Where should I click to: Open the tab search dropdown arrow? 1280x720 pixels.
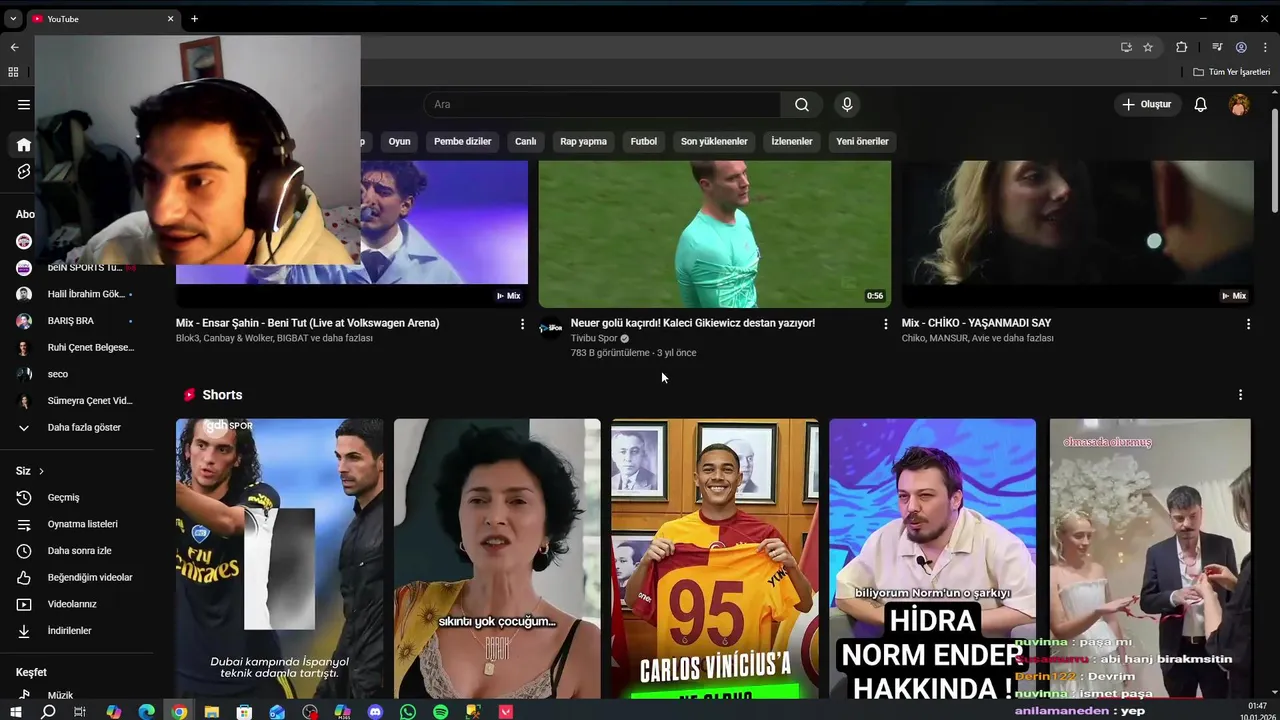13,19
